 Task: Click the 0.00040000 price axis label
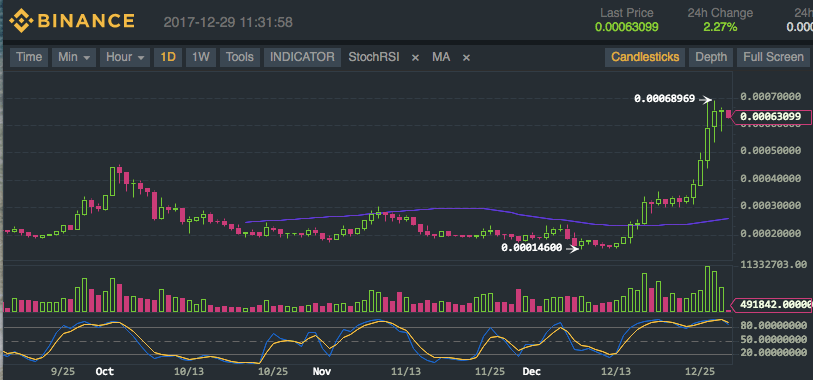point(772,179)
